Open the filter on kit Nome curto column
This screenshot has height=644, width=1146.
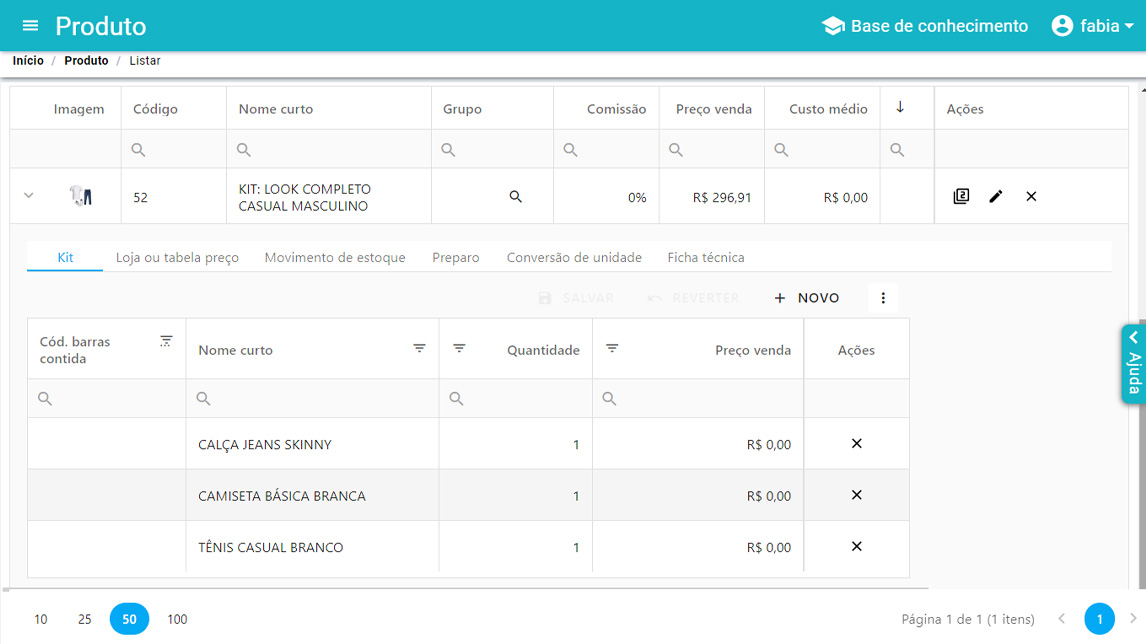tap(419, 349)
